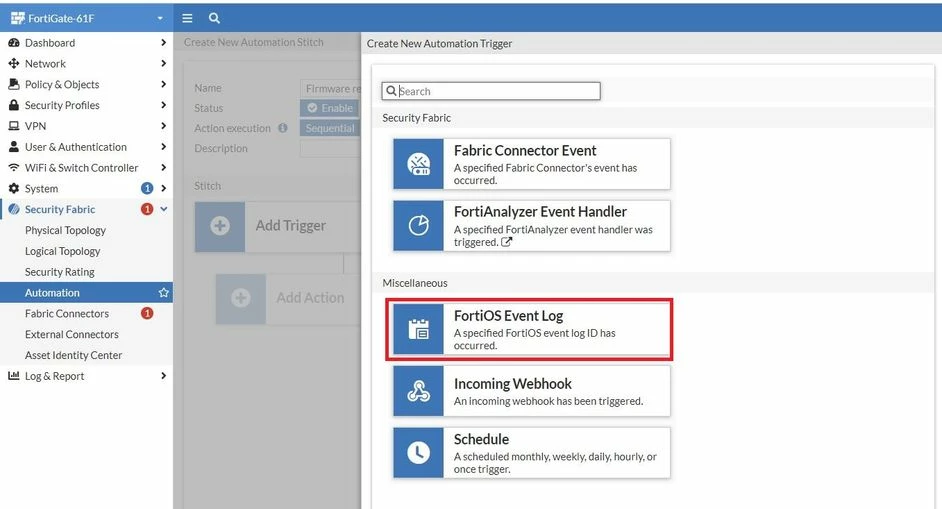Open the FortiAnalyzer external link icon
This screenshot has height=509, width=942.
pyautogui.click(x=506, y=242)
